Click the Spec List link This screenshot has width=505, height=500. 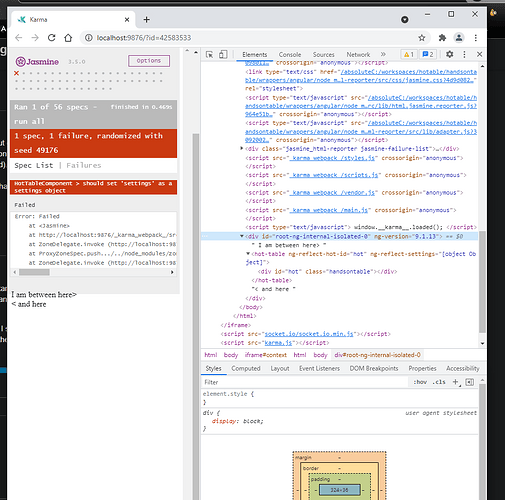(34, 165)
